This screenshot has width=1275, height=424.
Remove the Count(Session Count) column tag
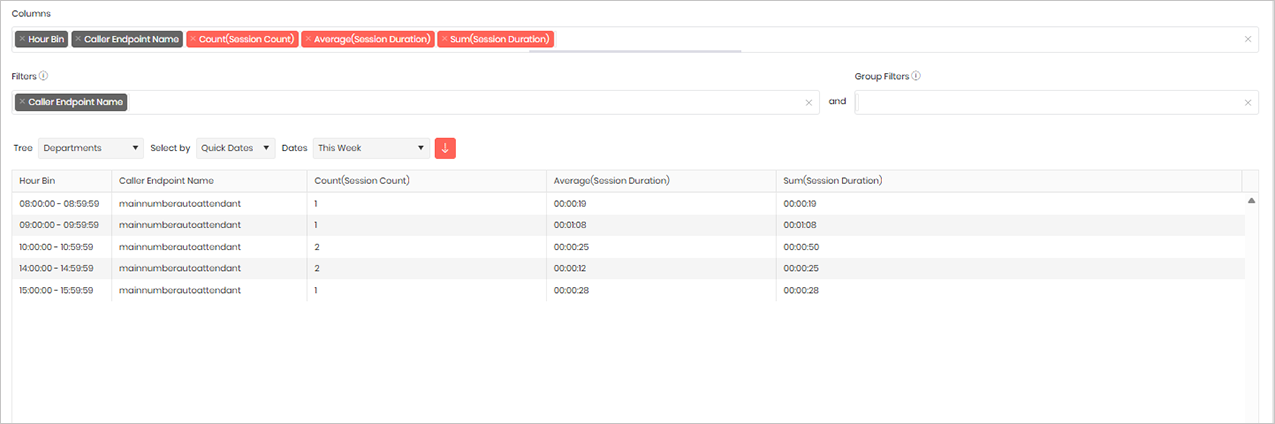click(x=193, y=39)
